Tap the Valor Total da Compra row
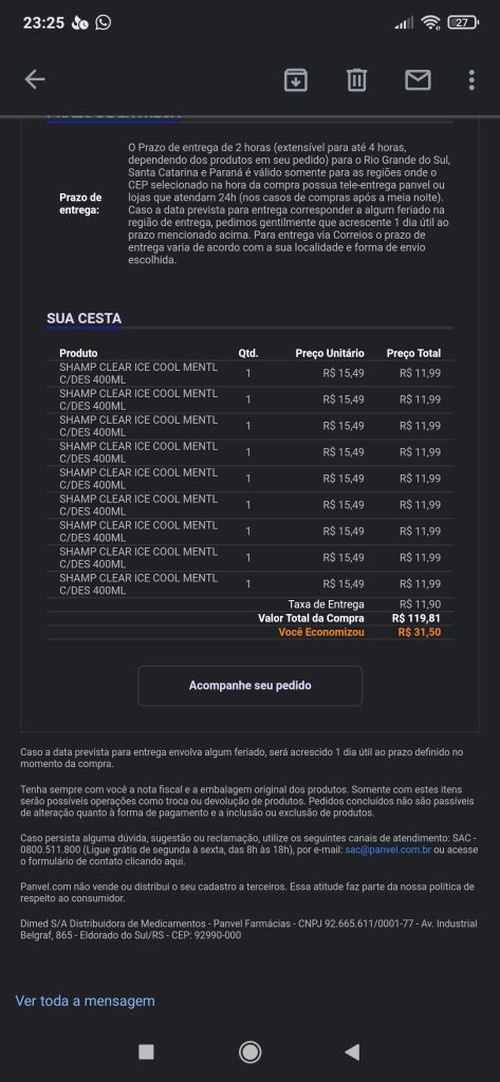 250,618
